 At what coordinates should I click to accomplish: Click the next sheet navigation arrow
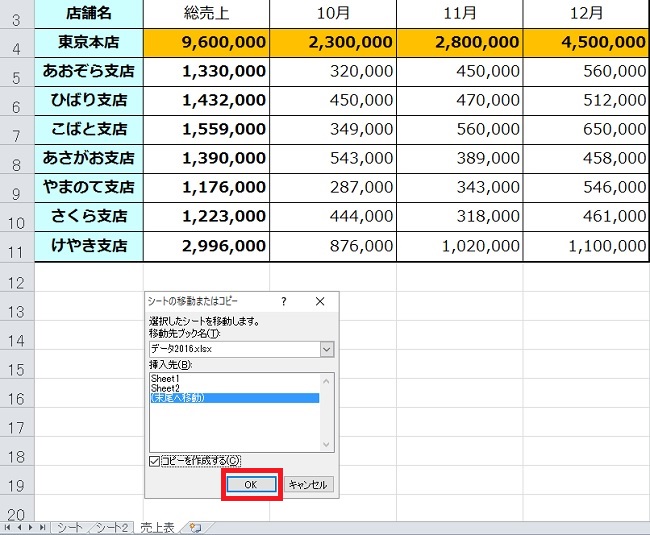pyautogui.click(x=31, y=527)
